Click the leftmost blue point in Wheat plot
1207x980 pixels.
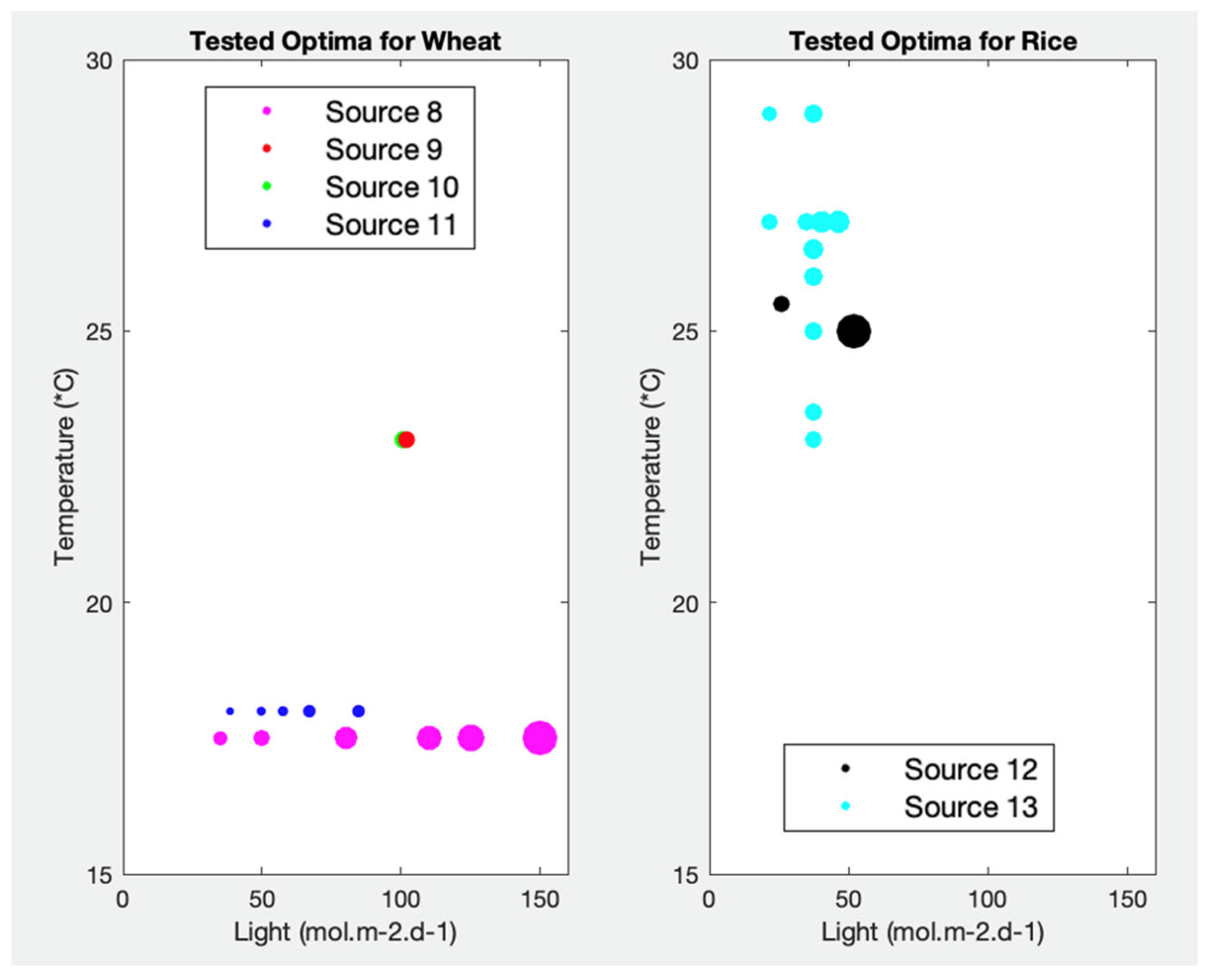230,711
